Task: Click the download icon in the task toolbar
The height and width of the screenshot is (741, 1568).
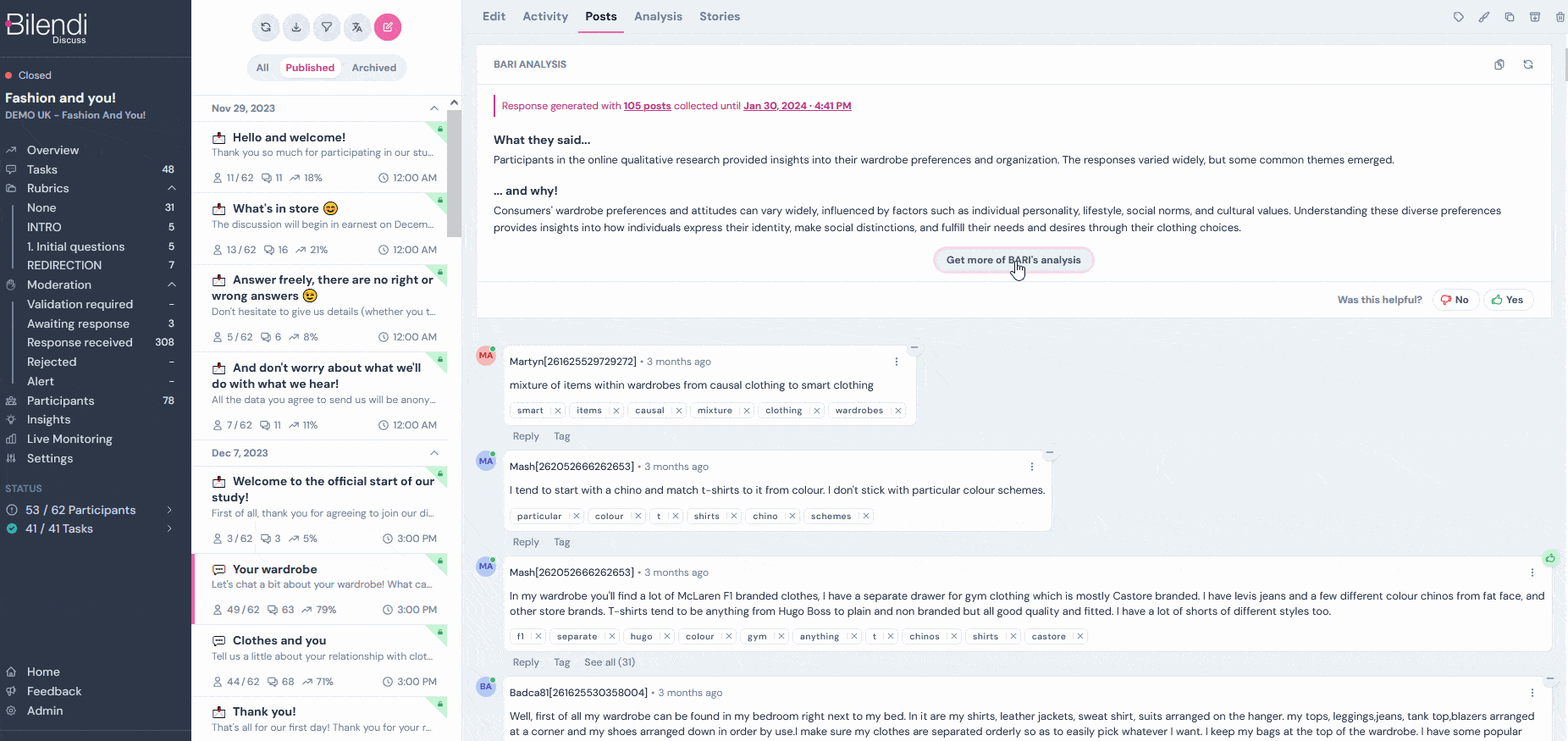Action: coord(296,27)
